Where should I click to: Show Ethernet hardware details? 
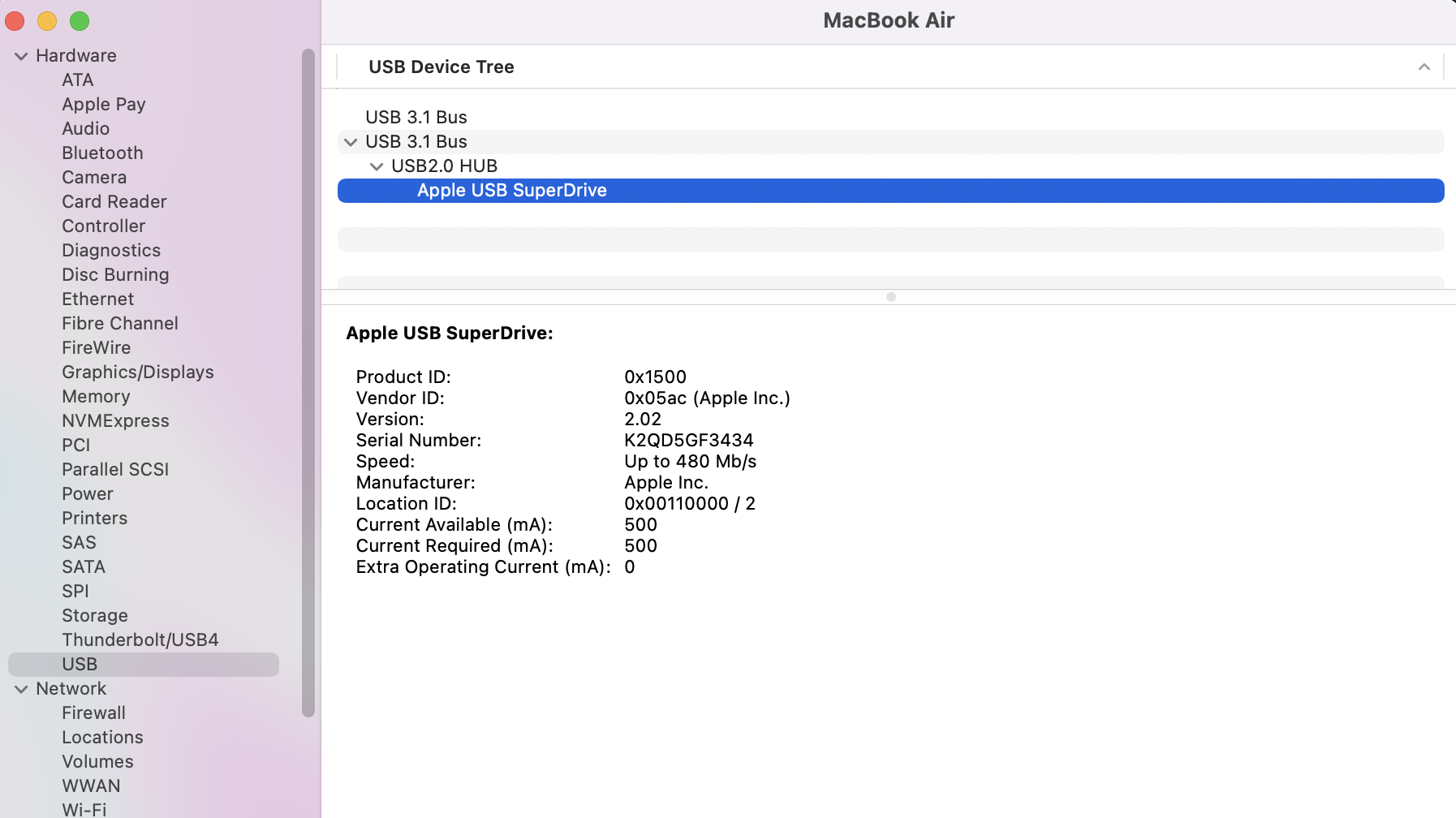[98, 299]
